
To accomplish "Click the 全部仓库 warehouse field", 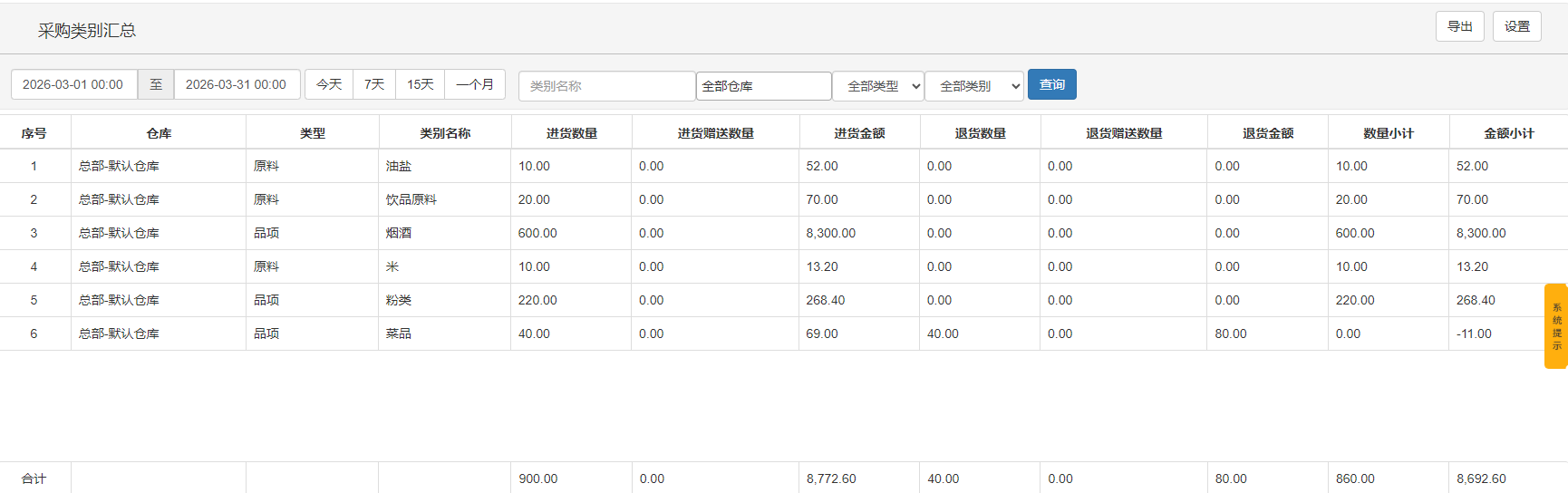I will (x=763, y=86).
